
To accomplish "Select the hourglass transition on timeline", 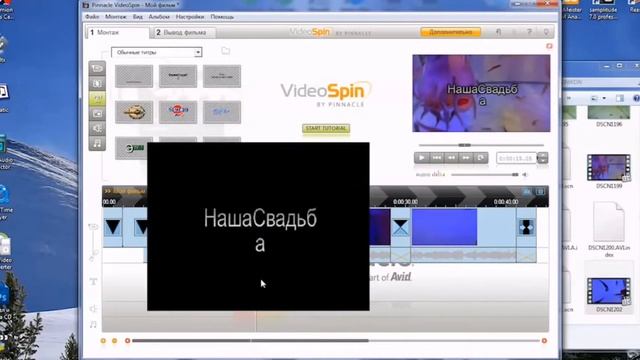I will tap(400, 227).
